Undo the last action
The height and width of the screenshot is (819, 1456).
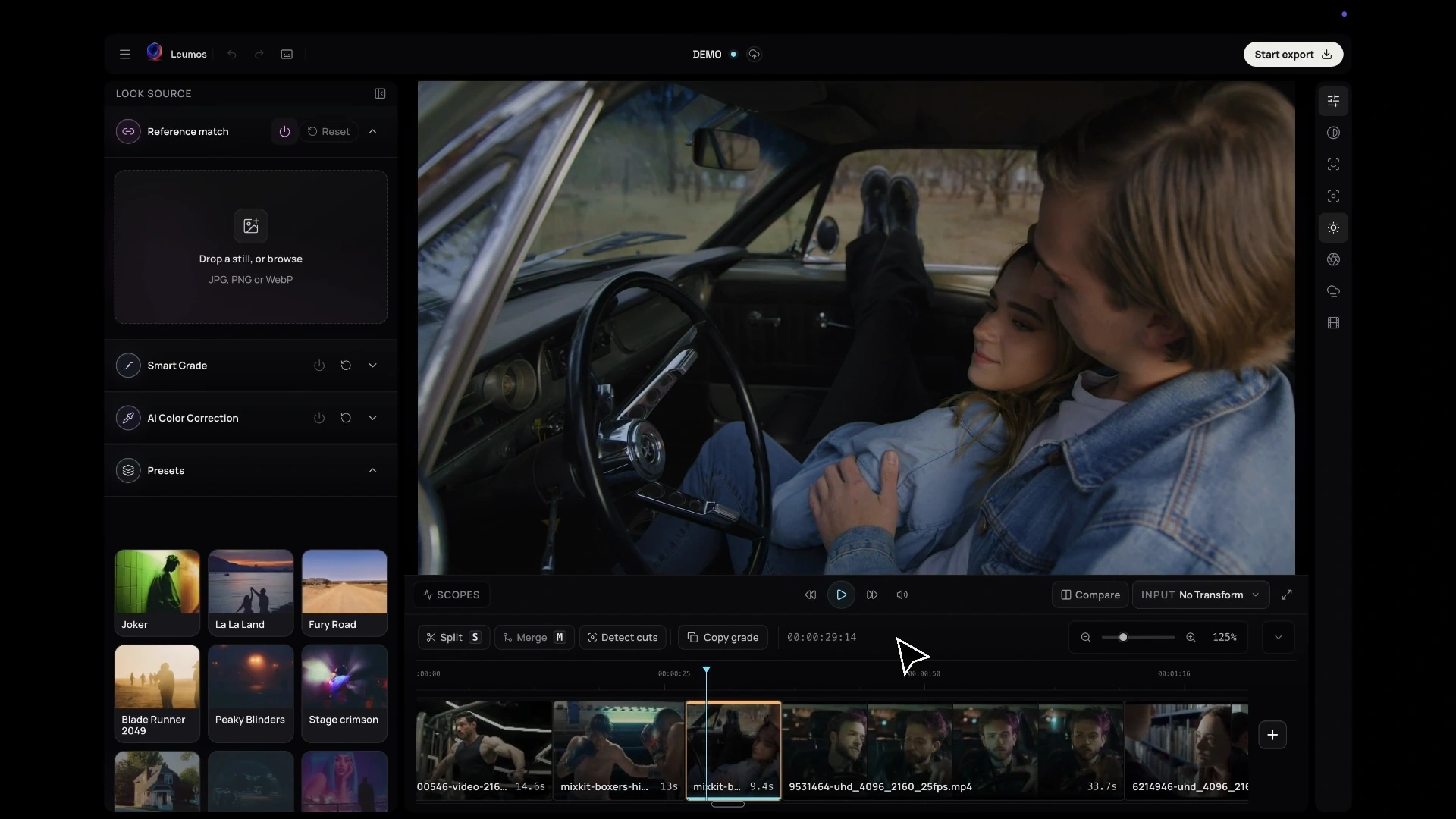point(232,55)
